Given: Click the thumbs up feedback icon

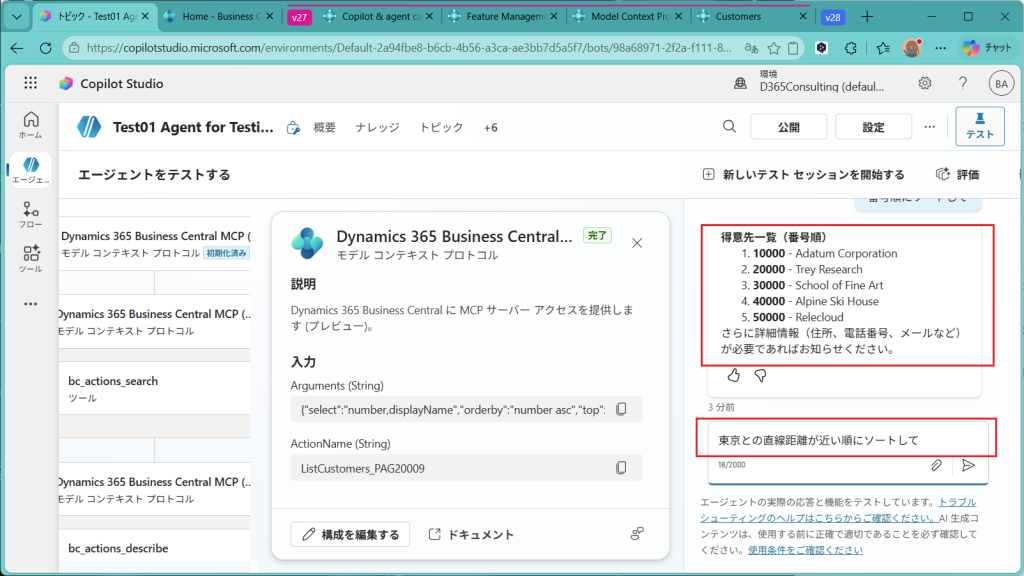Looking at the screenshot, I should coord(734,376).
